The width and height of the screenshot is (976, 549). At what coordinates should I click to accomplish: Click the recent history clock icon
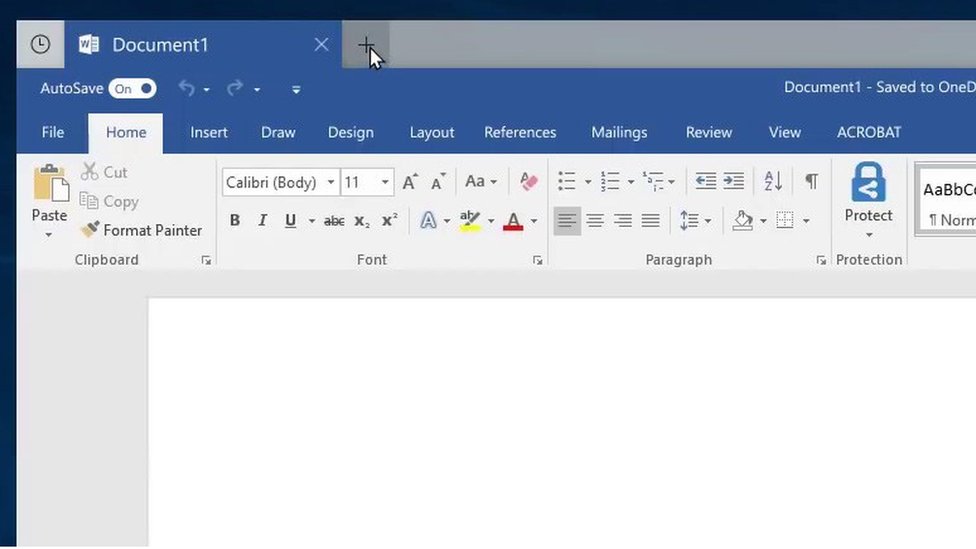(x=40, y=44)
